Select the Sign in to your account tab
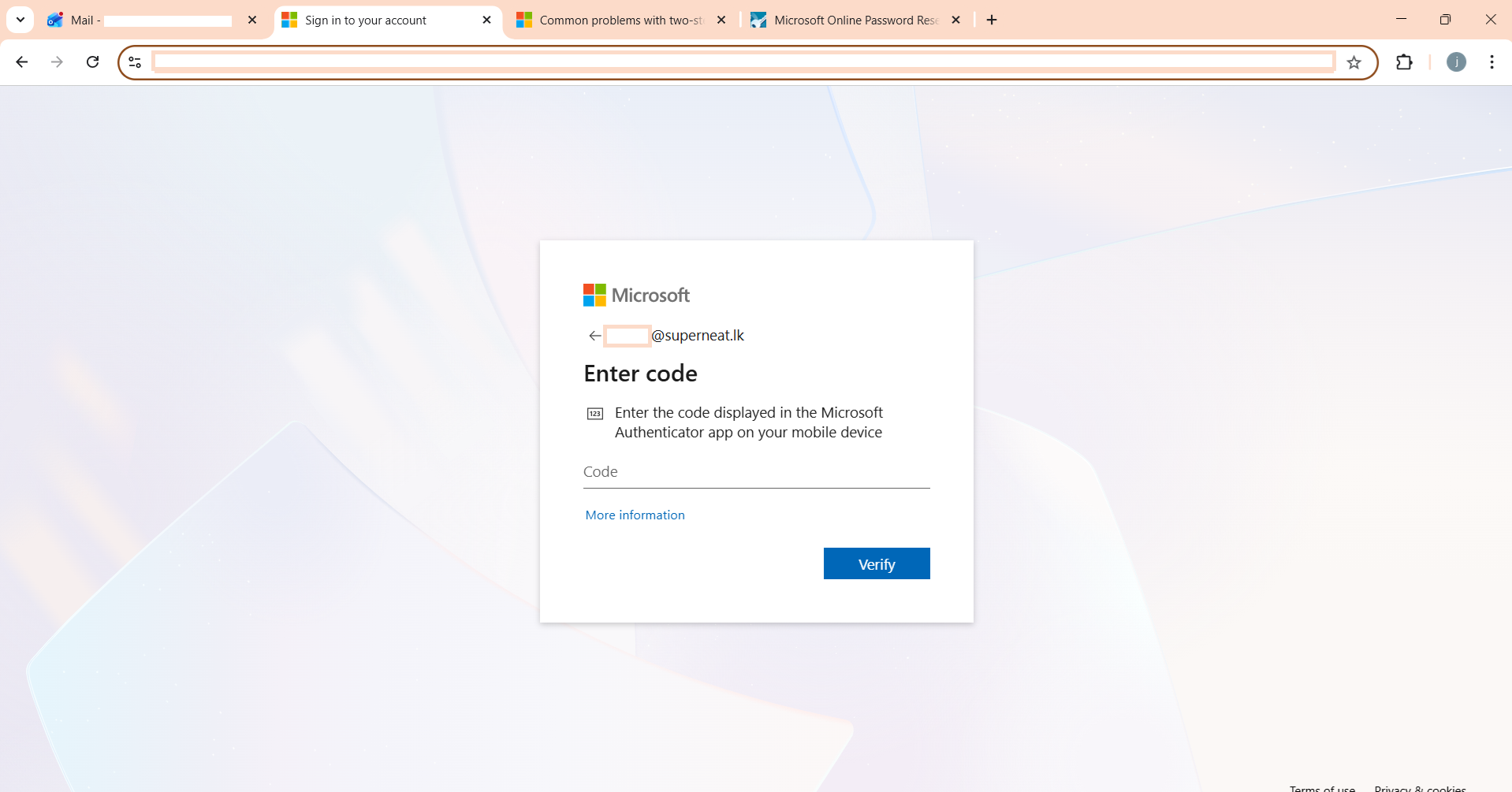This screenshot has width=1512, height=792. pyautogui.click(x=387, y=20)
